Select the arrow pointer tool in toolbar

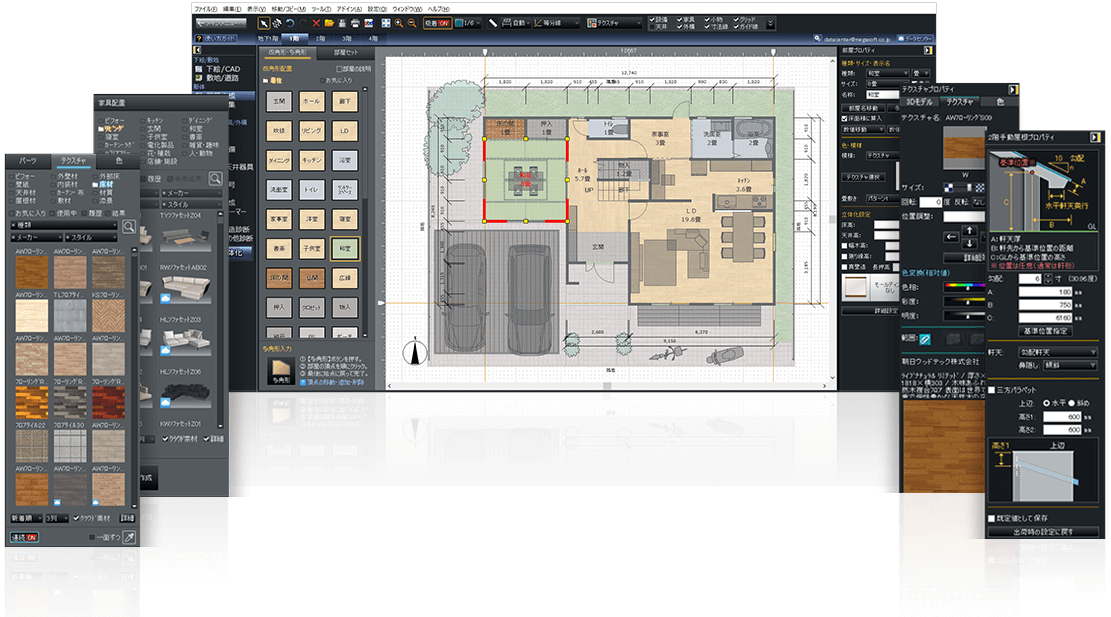pos(265,22)
